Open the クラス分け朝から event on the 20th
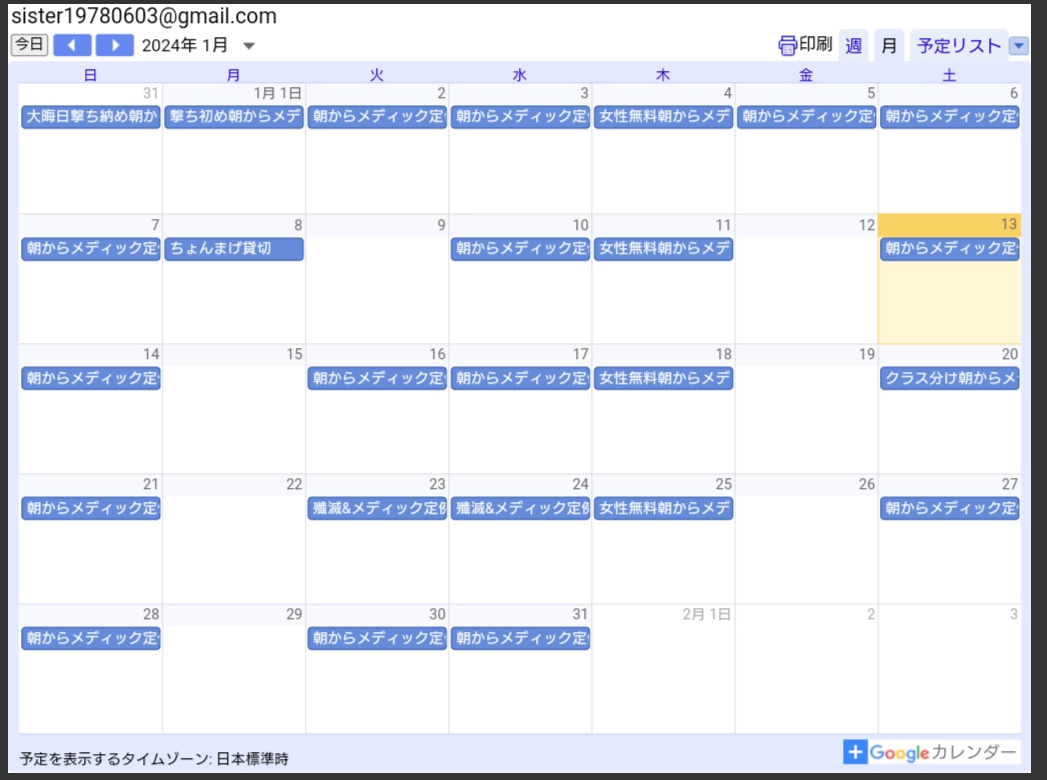 click(x=950, y=378)
